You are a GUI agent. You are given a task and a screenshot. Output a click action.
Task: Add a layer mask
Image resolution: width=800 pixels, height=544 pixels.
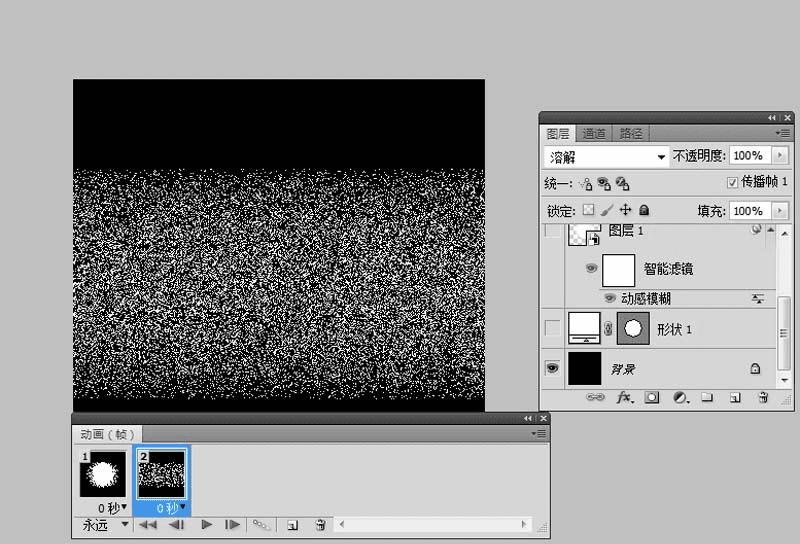click(x=652, y=397)
